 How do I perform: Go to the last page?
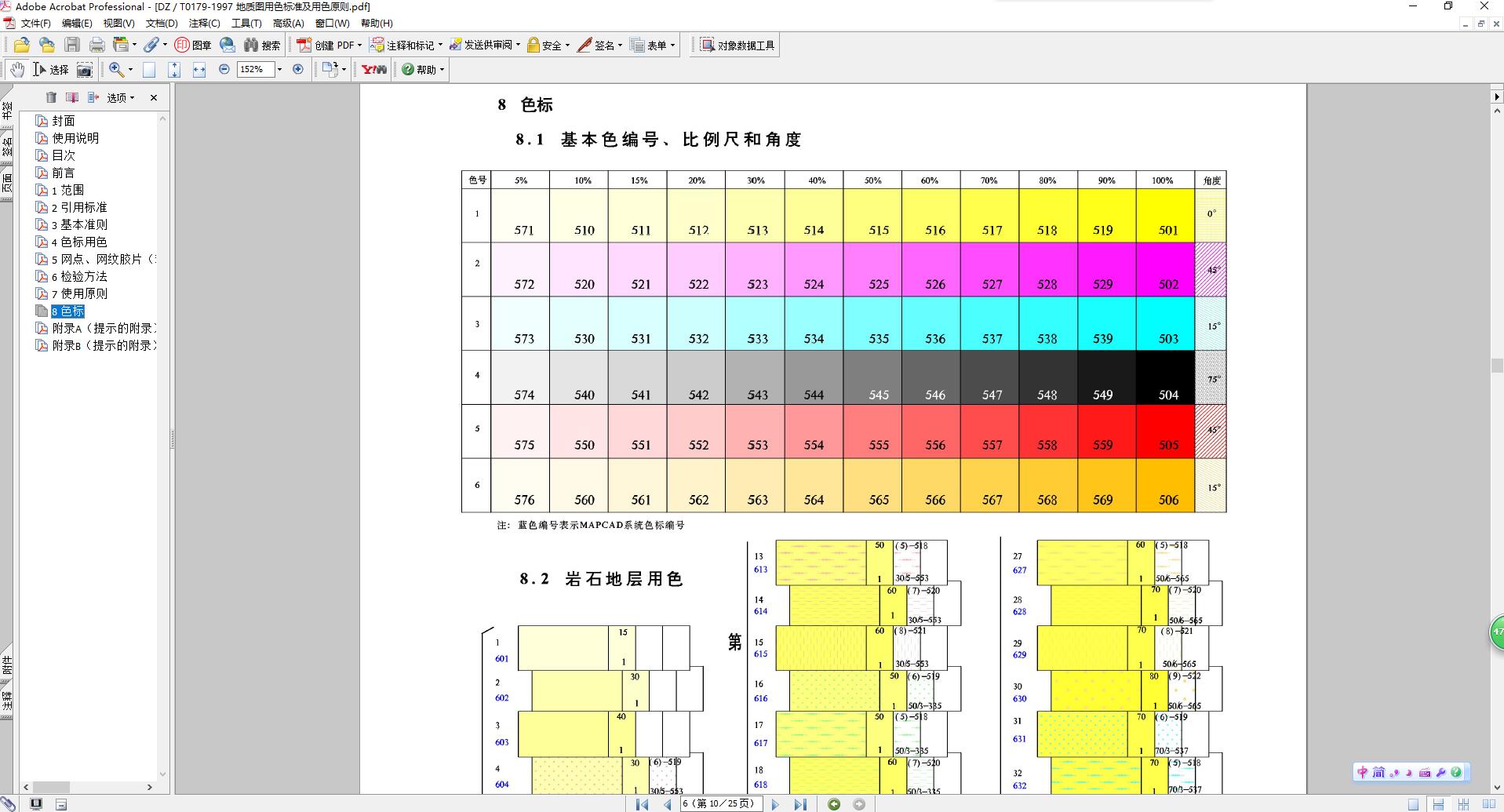(800, 804)
